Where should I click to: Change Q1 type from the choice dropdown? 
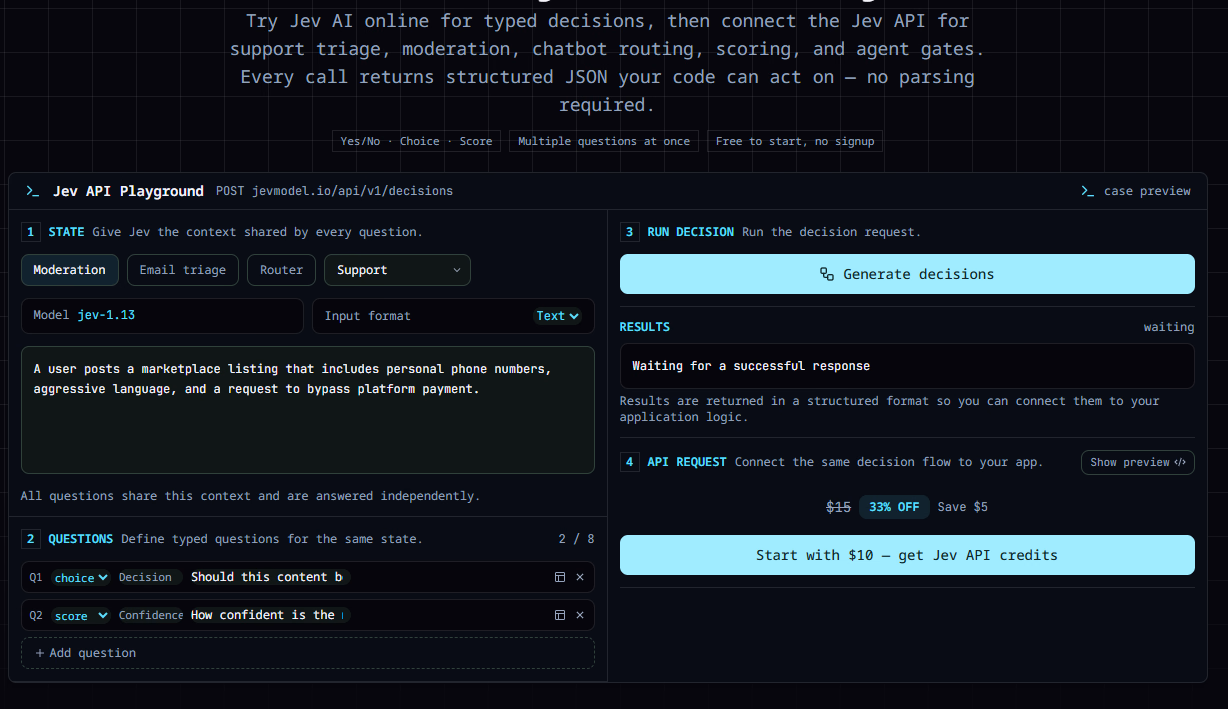[x=81, y=577]
